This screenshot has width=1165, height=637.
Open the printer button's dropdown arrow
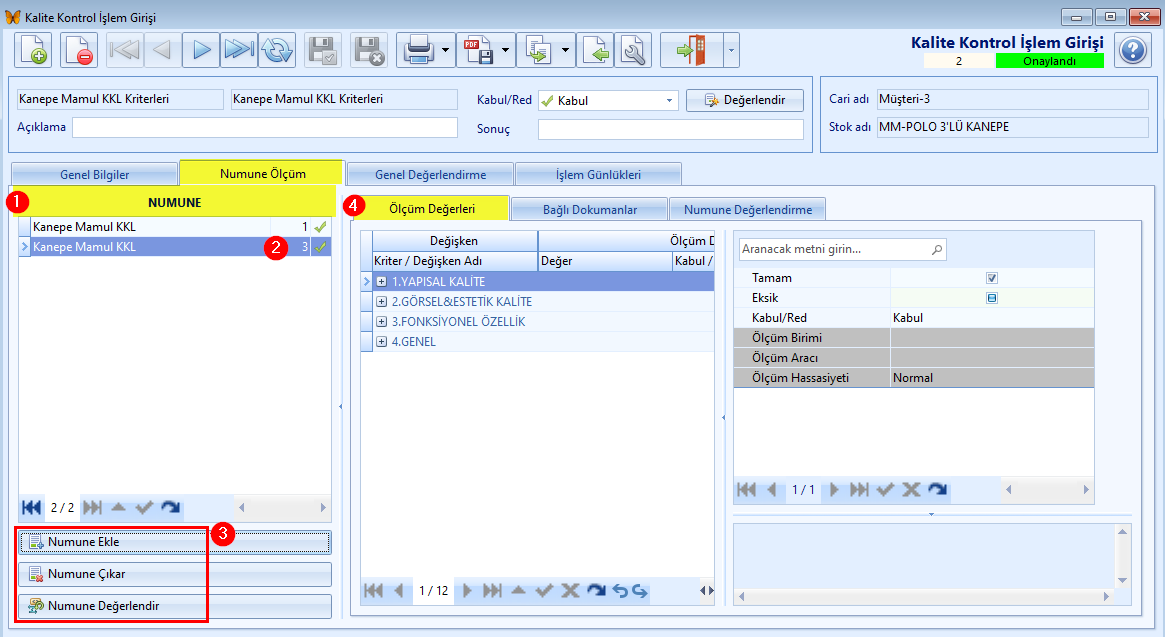446,51
